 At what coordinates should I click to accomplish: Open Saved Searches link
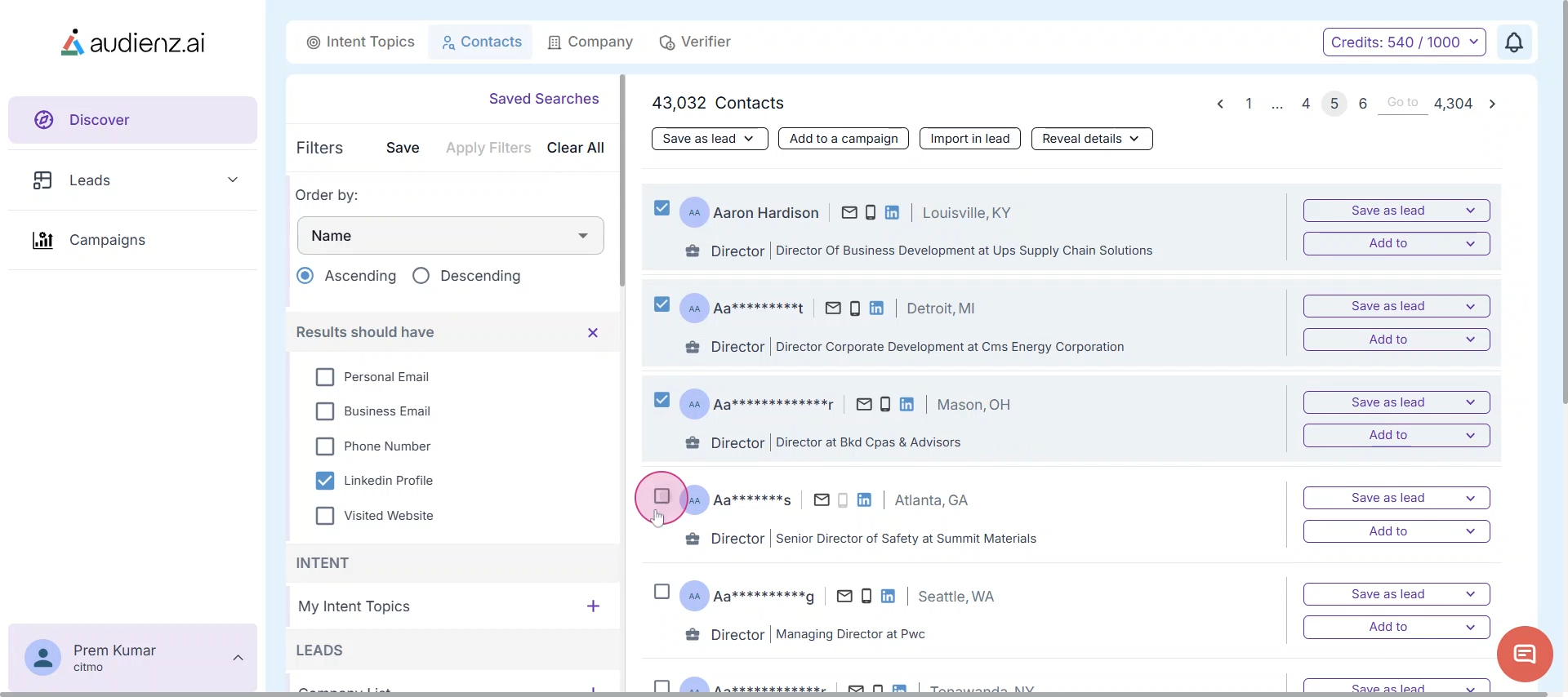[544, 99]
